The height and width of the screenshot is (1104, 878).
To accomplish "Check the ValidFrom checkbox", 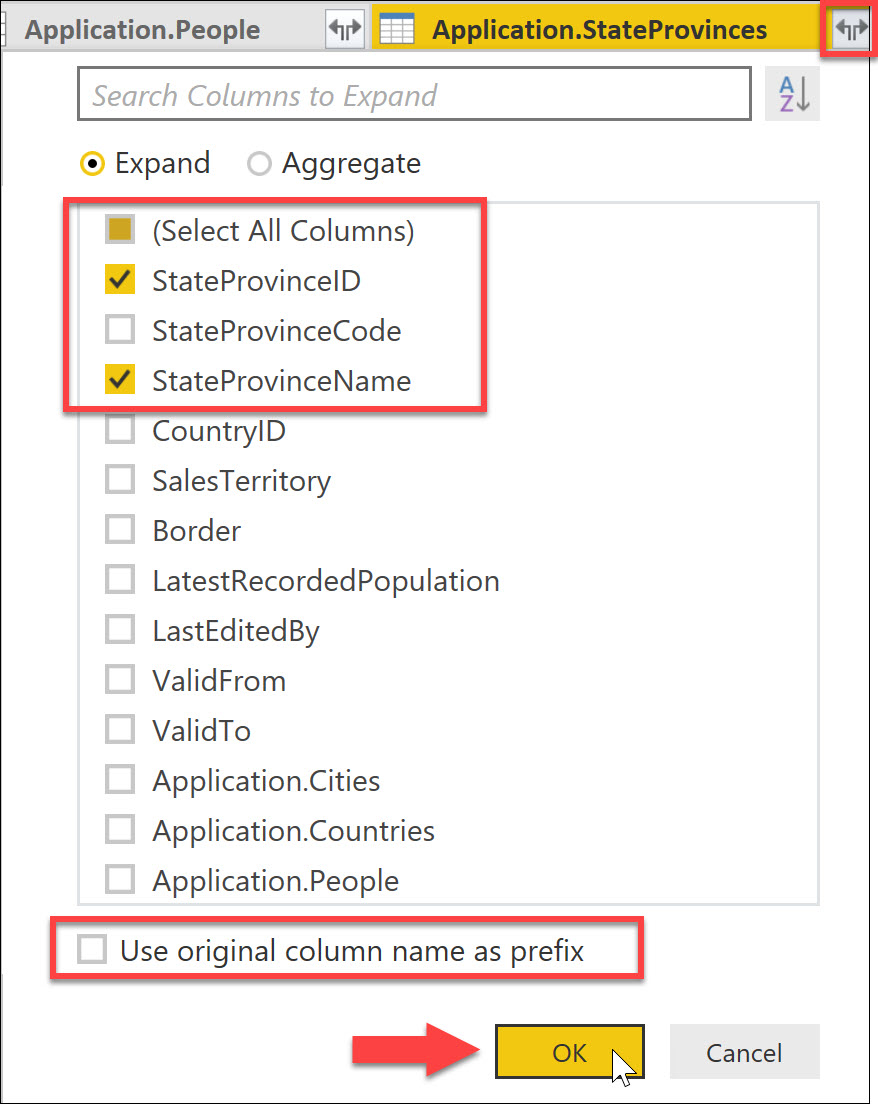I will (120, 679).
